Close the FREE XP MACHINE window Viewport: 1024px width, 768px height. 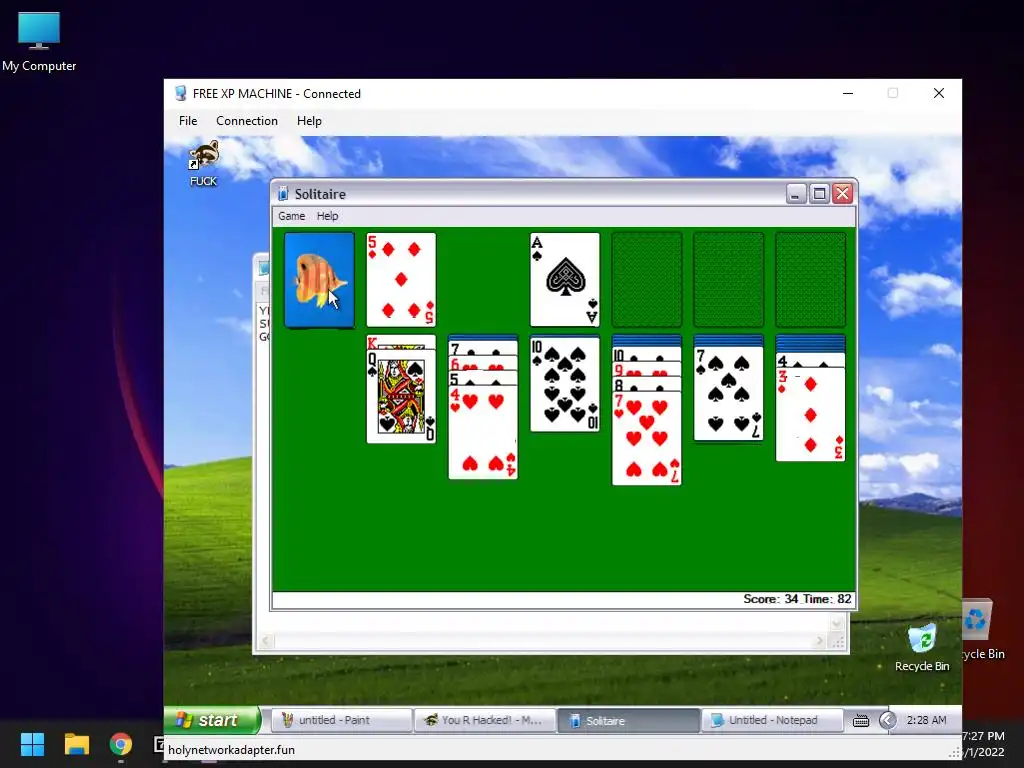pyautogui.click(x=938, y=93)
